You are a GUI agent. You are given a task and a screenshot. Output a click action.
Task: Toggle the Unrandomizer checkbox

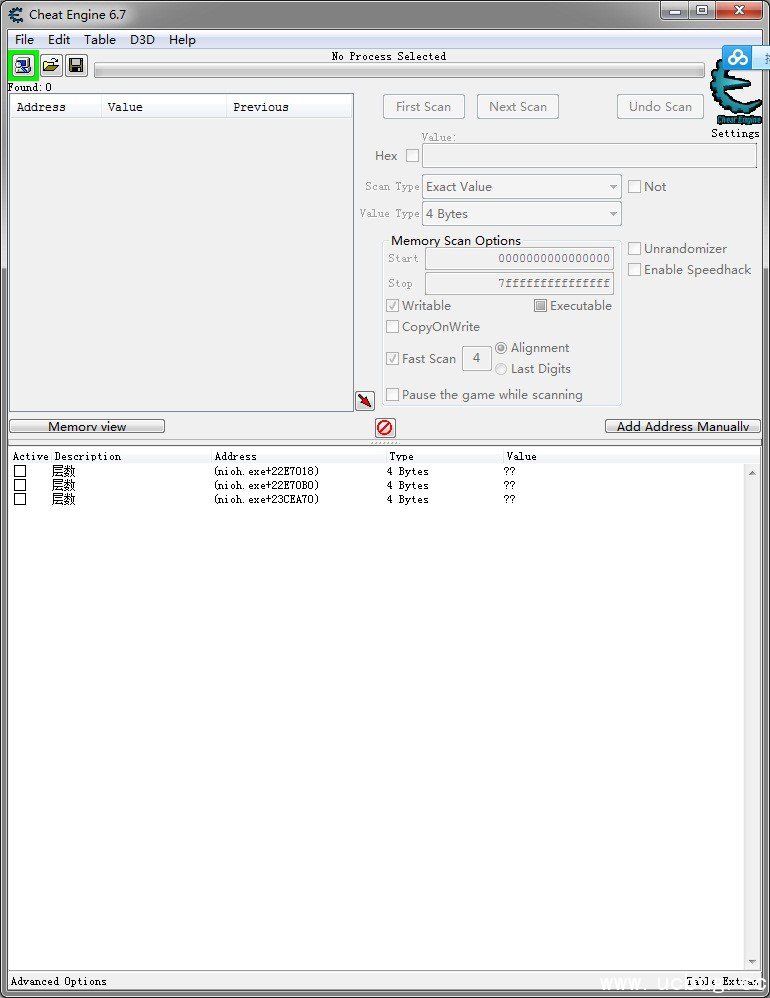click(x=634, y=249)
